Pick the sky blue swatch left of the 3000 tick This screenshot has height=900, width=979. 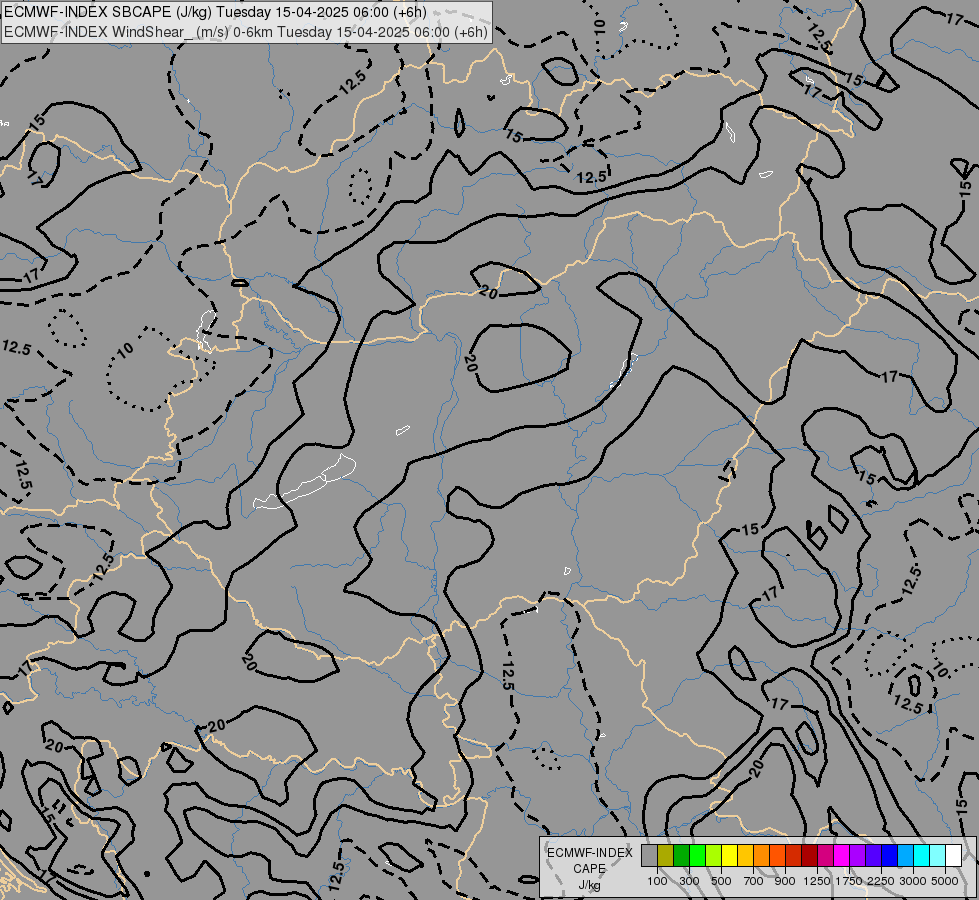[x=905, y=855]
